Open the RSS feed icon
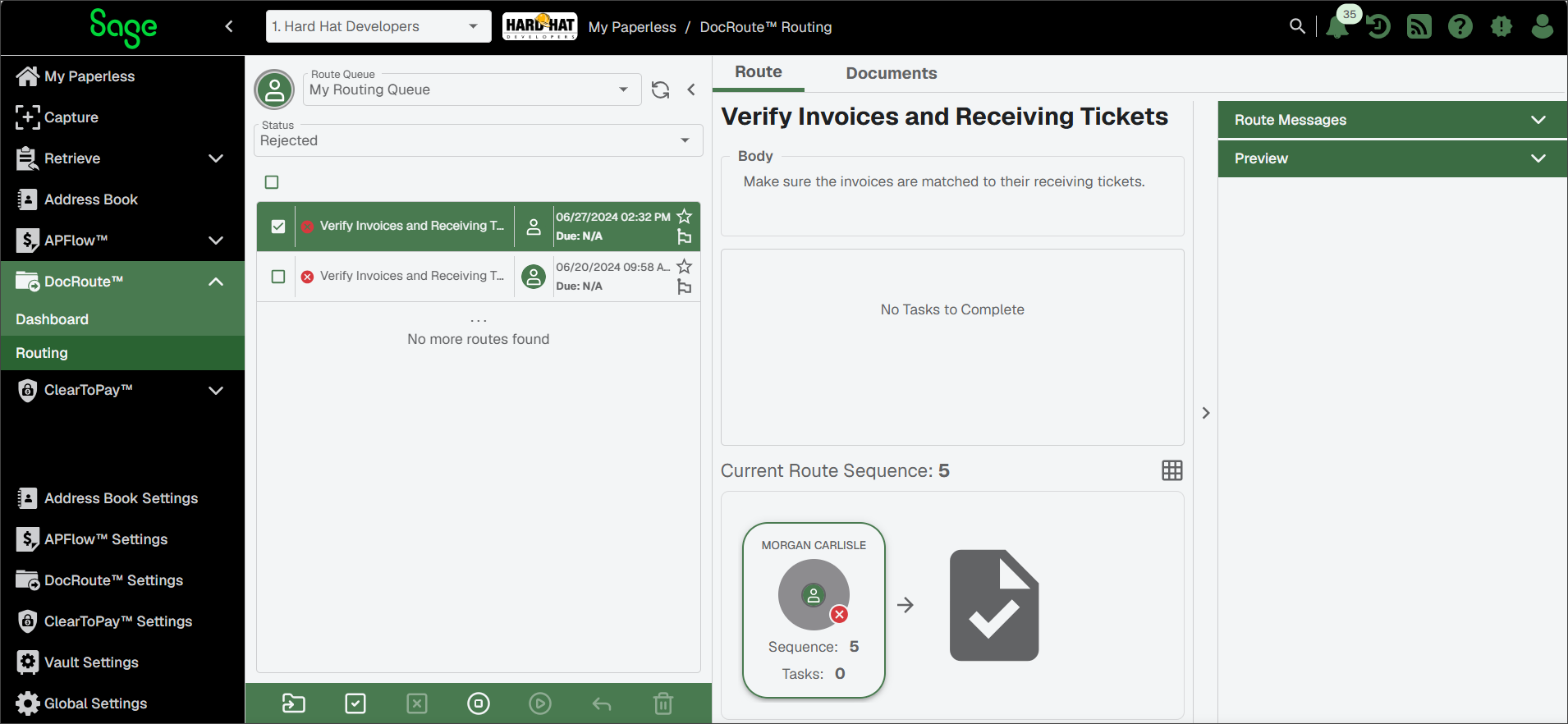This screenshot has width=1568, height=724. coord(1419,26)
